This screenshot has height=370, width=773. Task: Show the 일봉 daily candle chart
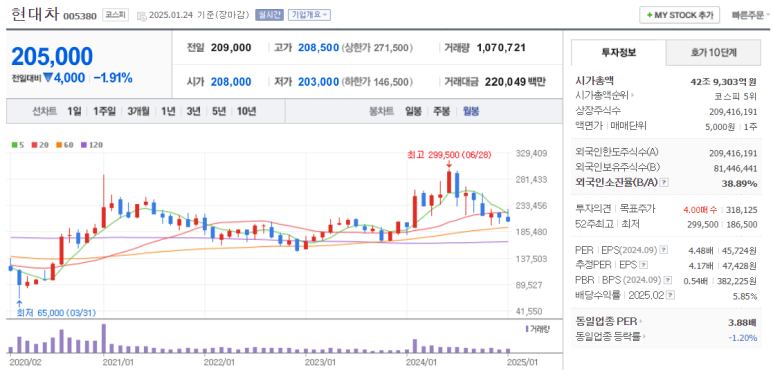tap(413, 111)
